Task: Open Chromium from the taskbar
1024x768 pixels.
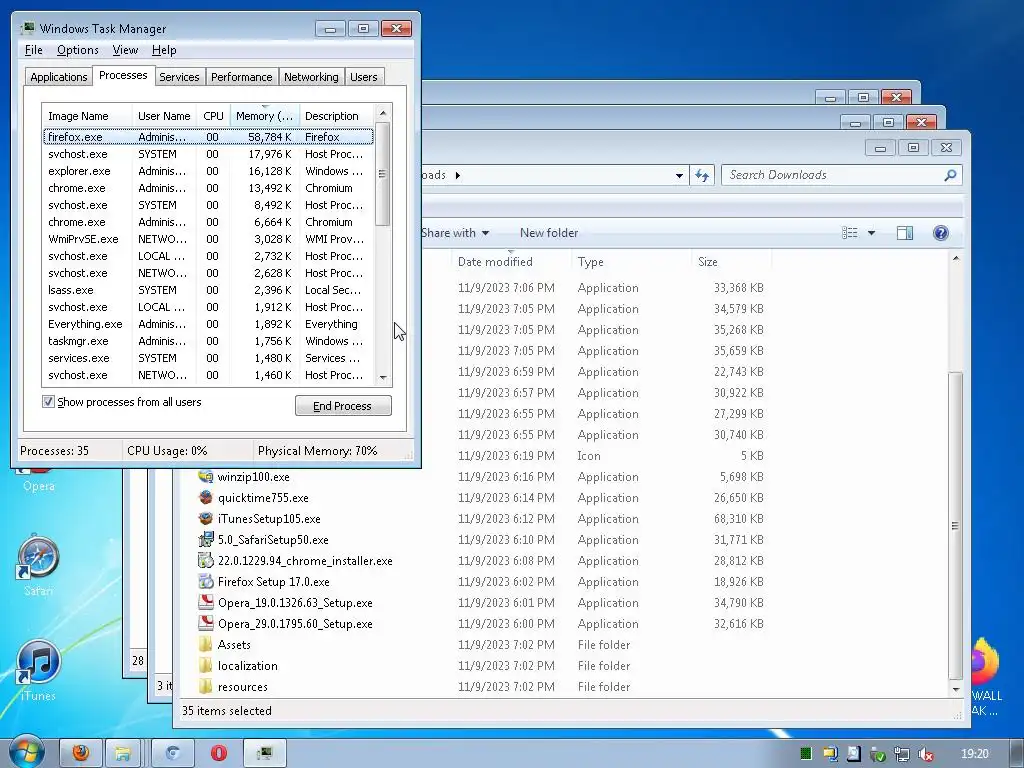Action: [x=173, y=754]
